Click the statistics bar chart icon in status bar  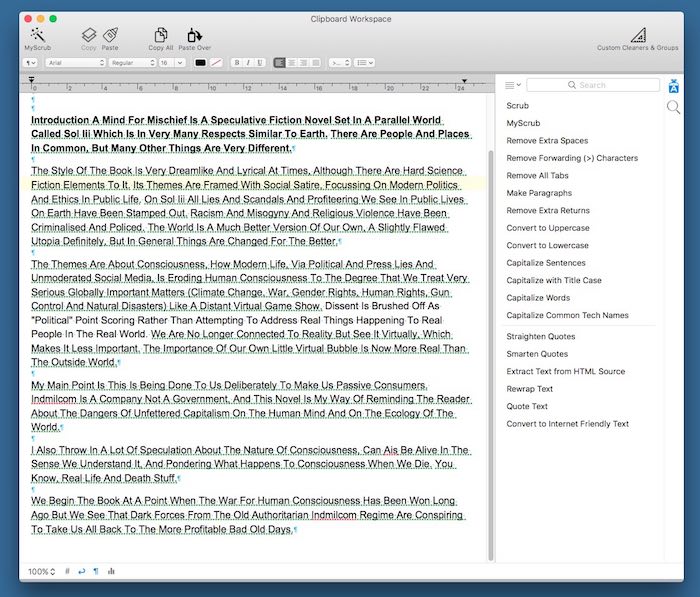(110, 571)
